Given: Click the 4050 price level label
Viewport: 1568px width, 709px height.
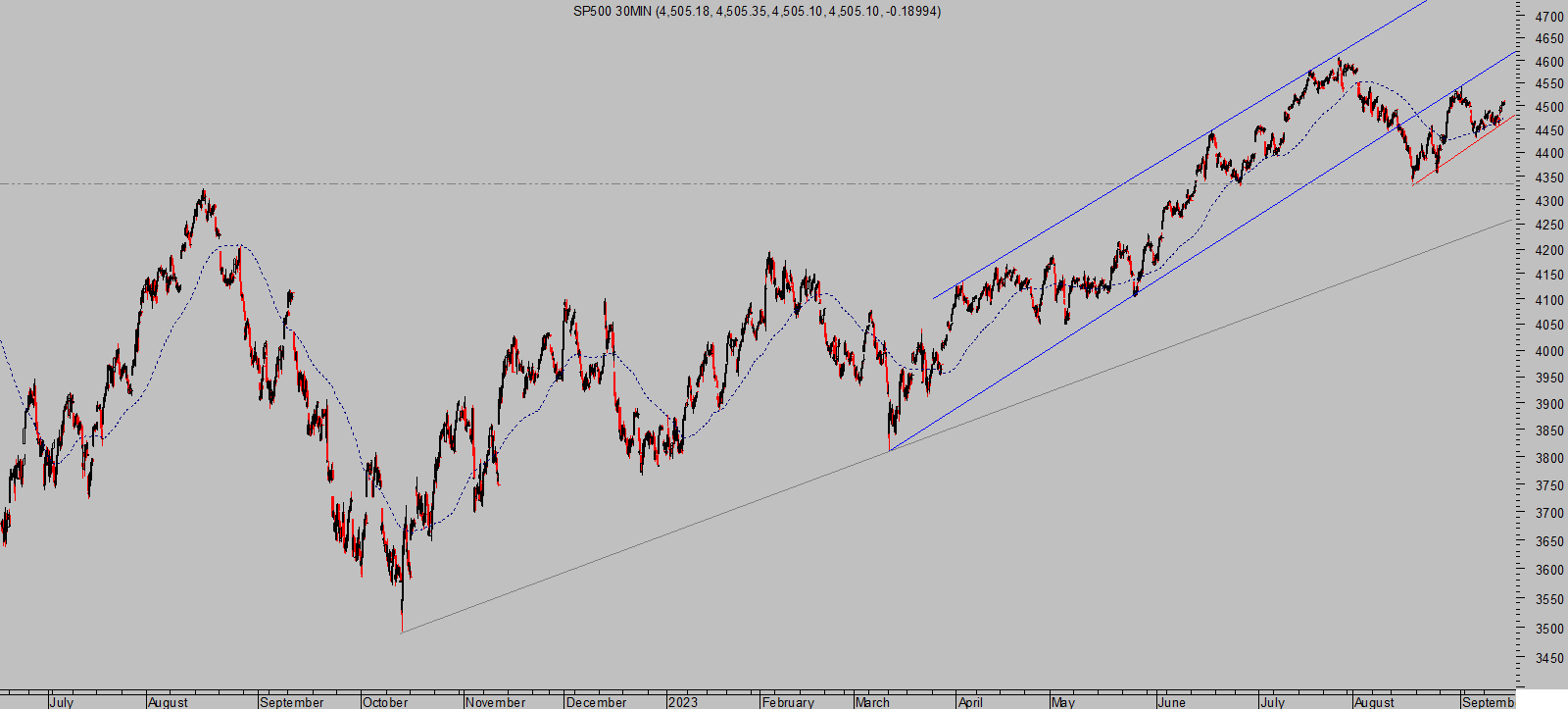Looking at the screenshot, I should 1549,325.
